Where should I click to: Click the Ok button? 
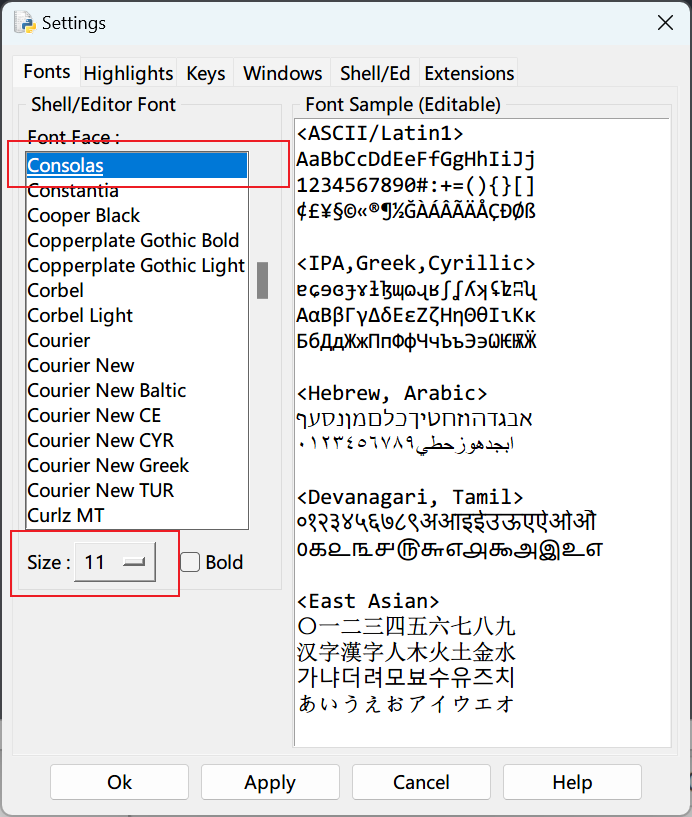119,782
